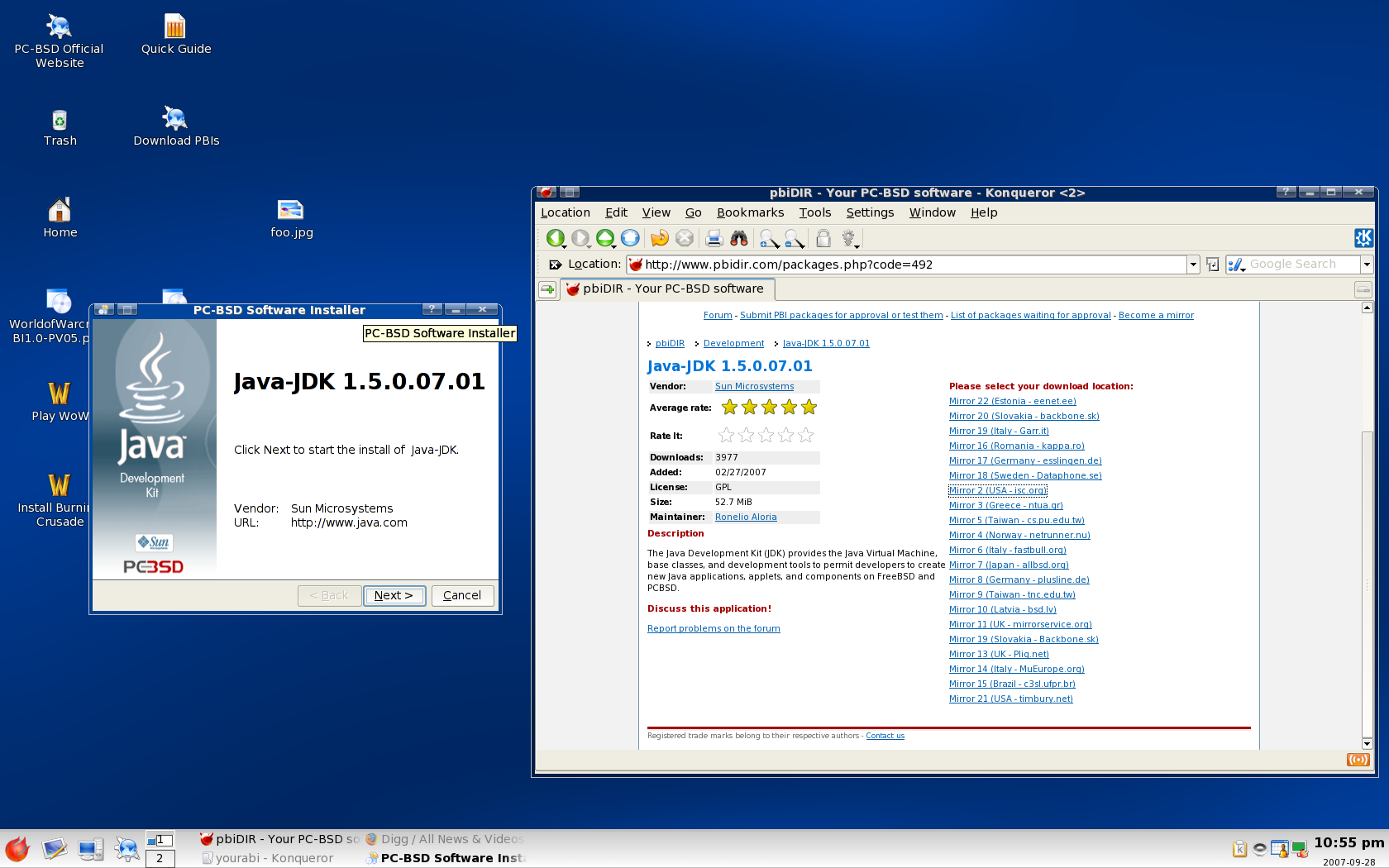Click the page vertical scrollbar down arrow
The width and height of the screenshot is (1389, 868).
pos(1368,743)
